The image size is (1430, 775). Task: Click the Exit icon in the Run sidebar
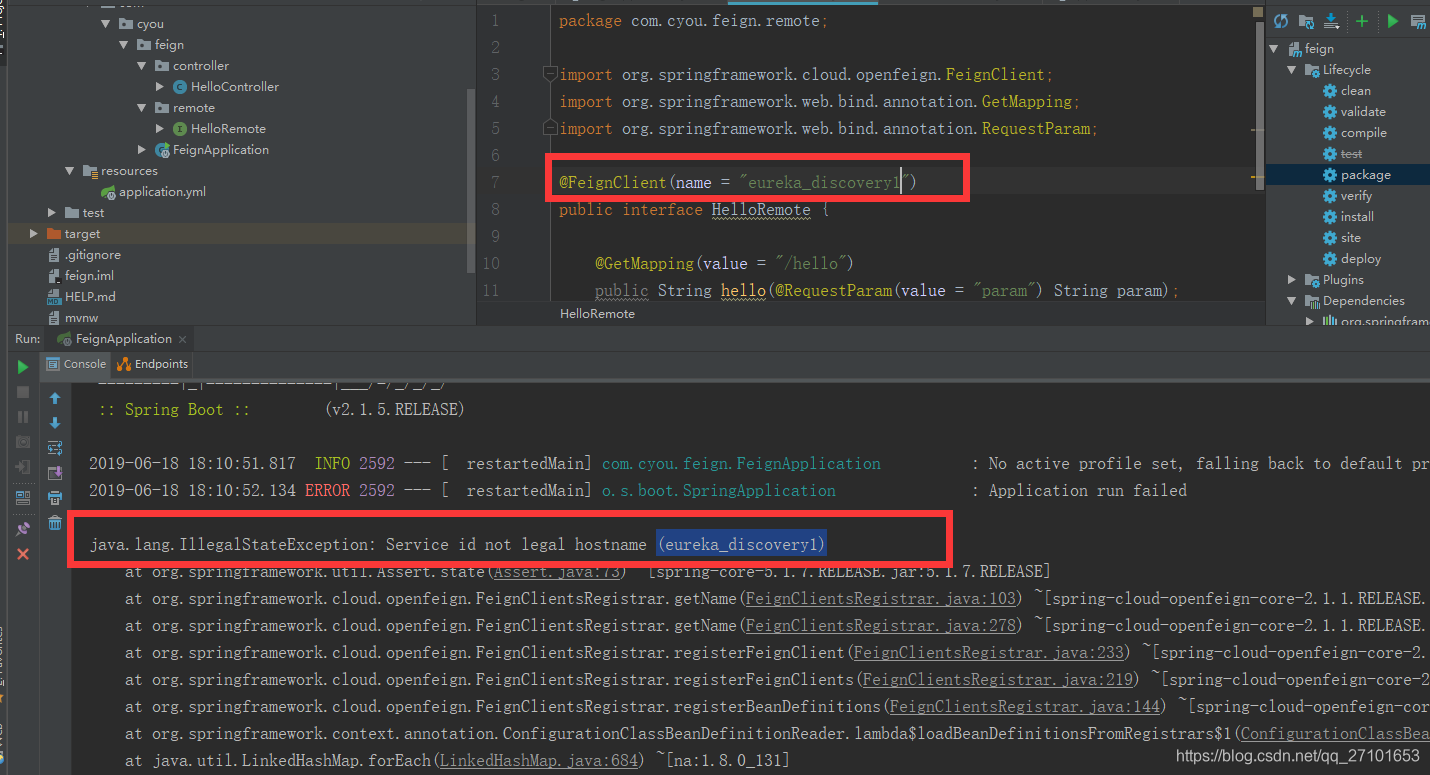[23, 467]
